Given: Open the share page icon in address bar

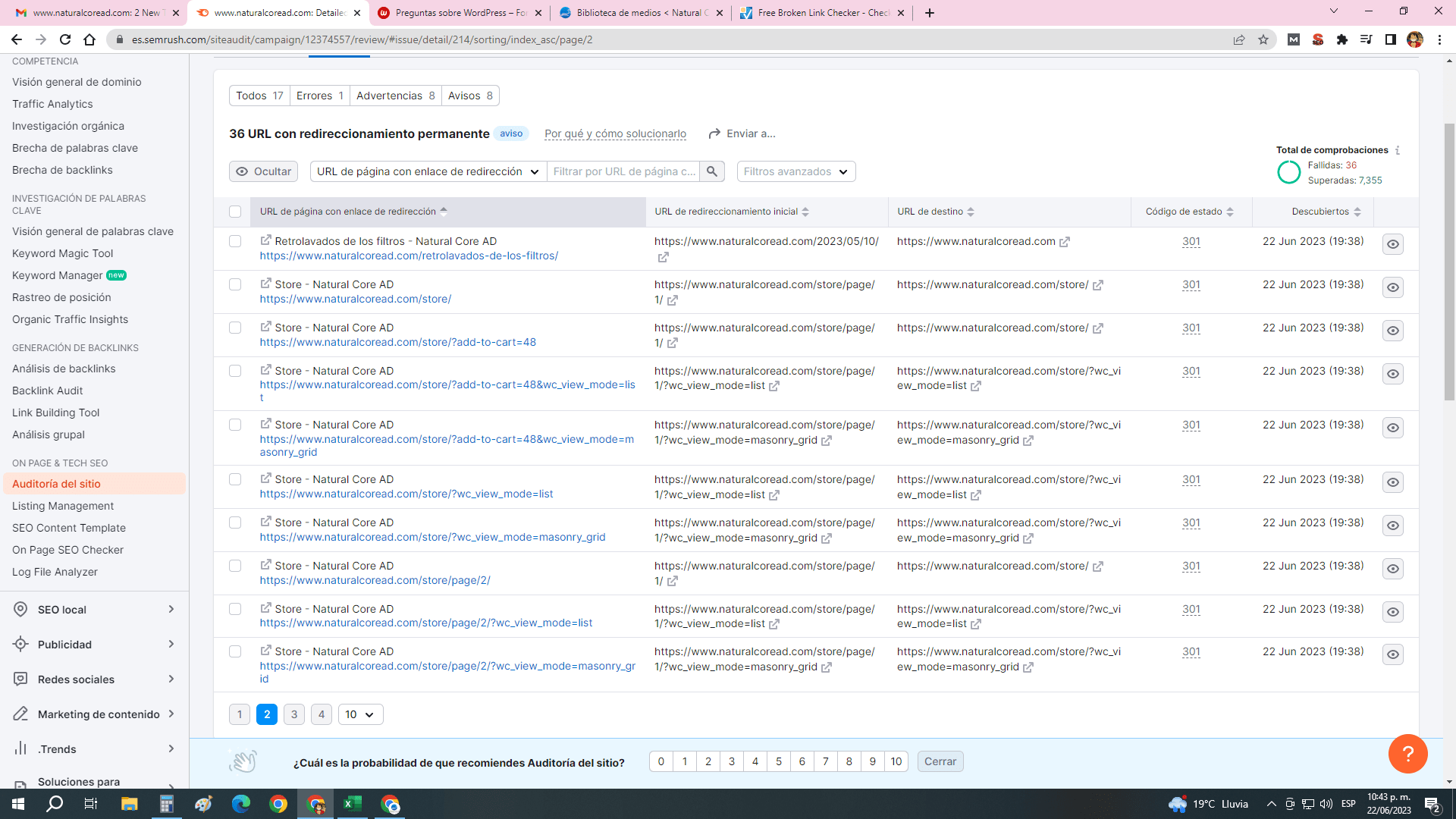Looking at the screenshot, I should tap(1239, 39).
